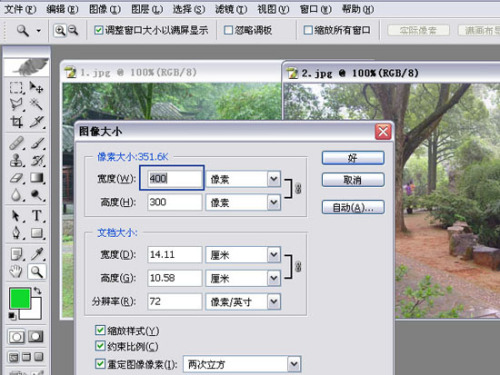Select the Hand tool
This screenshot has width=500, height=375.
(16, 272)
